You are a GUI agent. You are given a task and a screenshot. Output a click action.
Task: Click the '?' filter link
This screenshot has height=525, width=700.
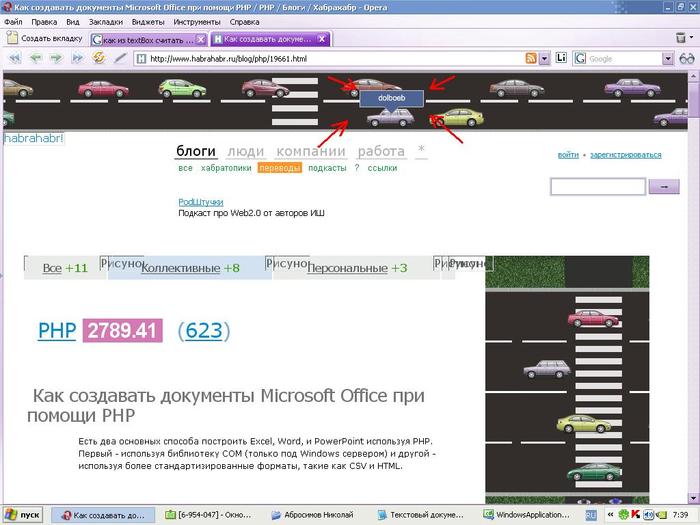[357, 168]
